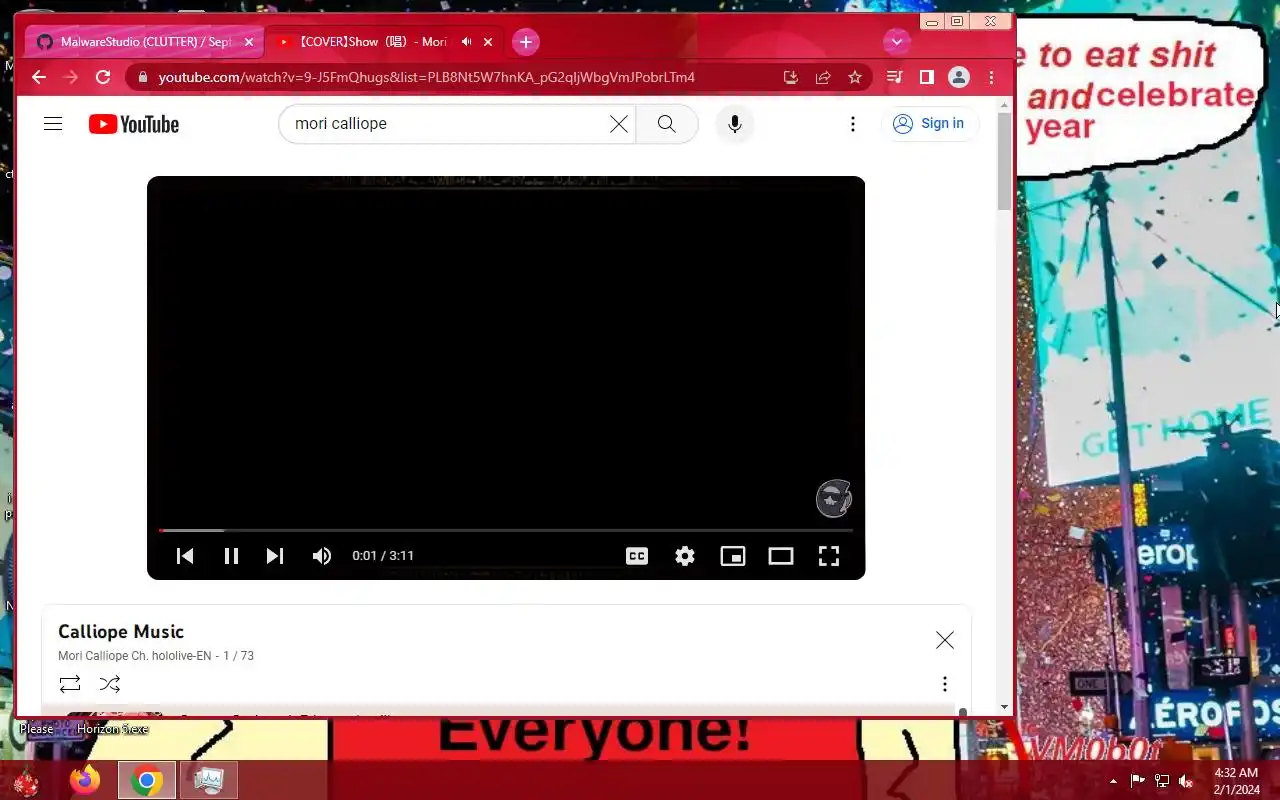This screenshot has width=1280, height=800.
Task: Go back to previous page
Action: click(x=39, y=77)
